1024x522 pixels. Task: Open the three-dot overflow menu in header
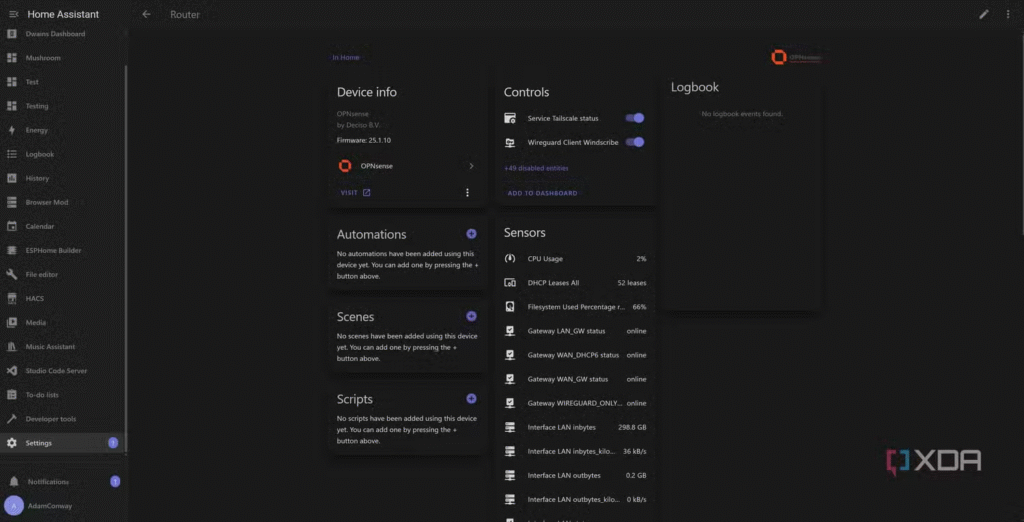tap(1007, 14)
